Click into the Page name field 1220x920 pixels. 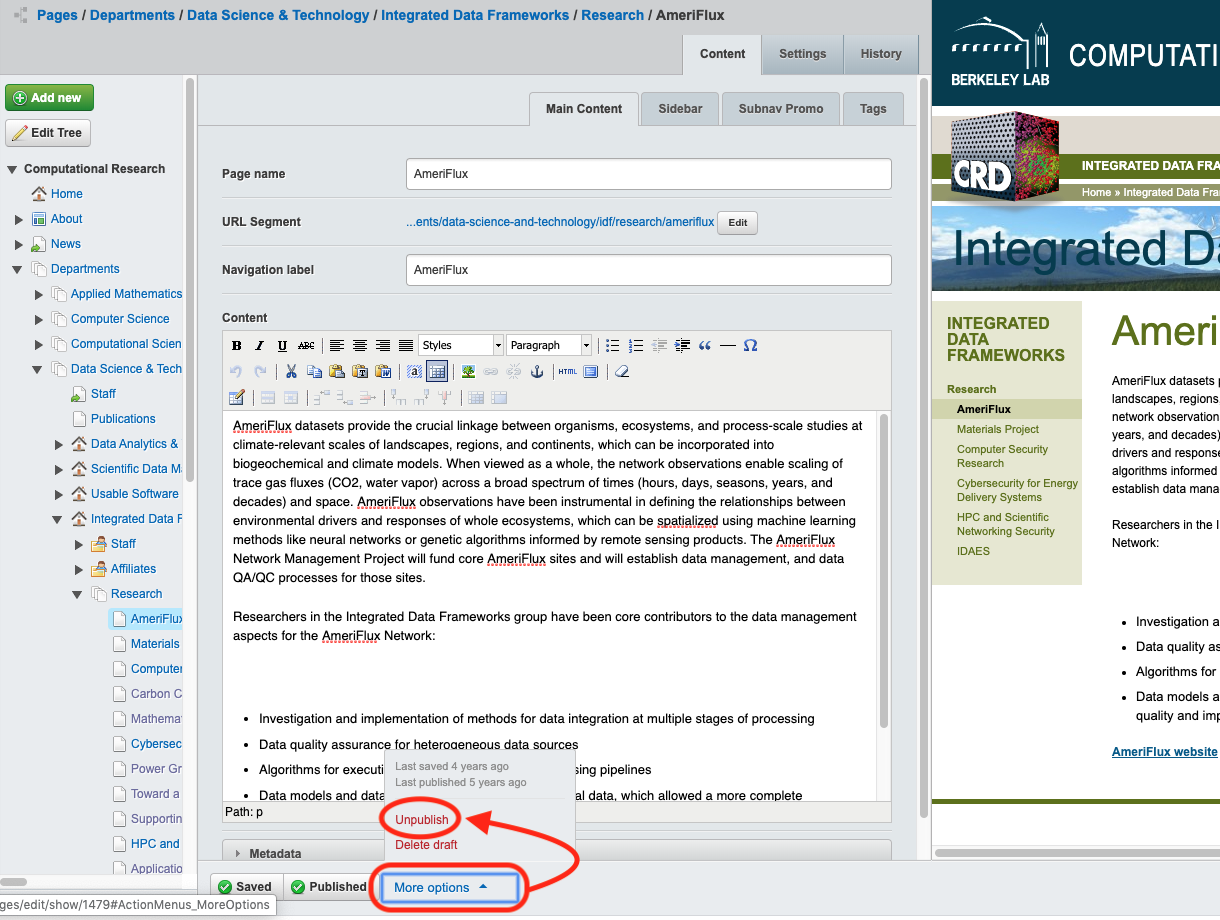[649, 174]
